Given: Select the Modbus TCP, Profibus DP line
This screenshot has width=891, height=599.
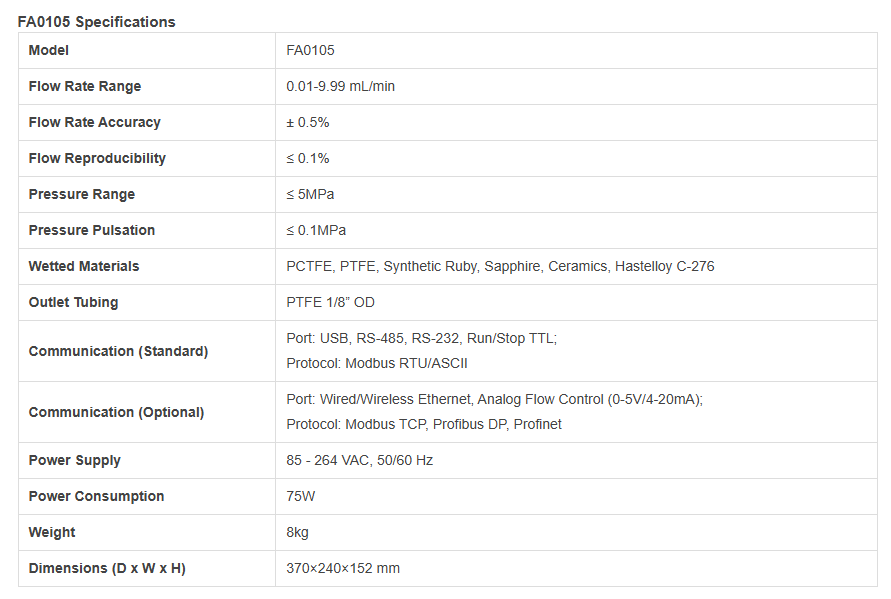Looking at the screenshot, I should 424,424.
